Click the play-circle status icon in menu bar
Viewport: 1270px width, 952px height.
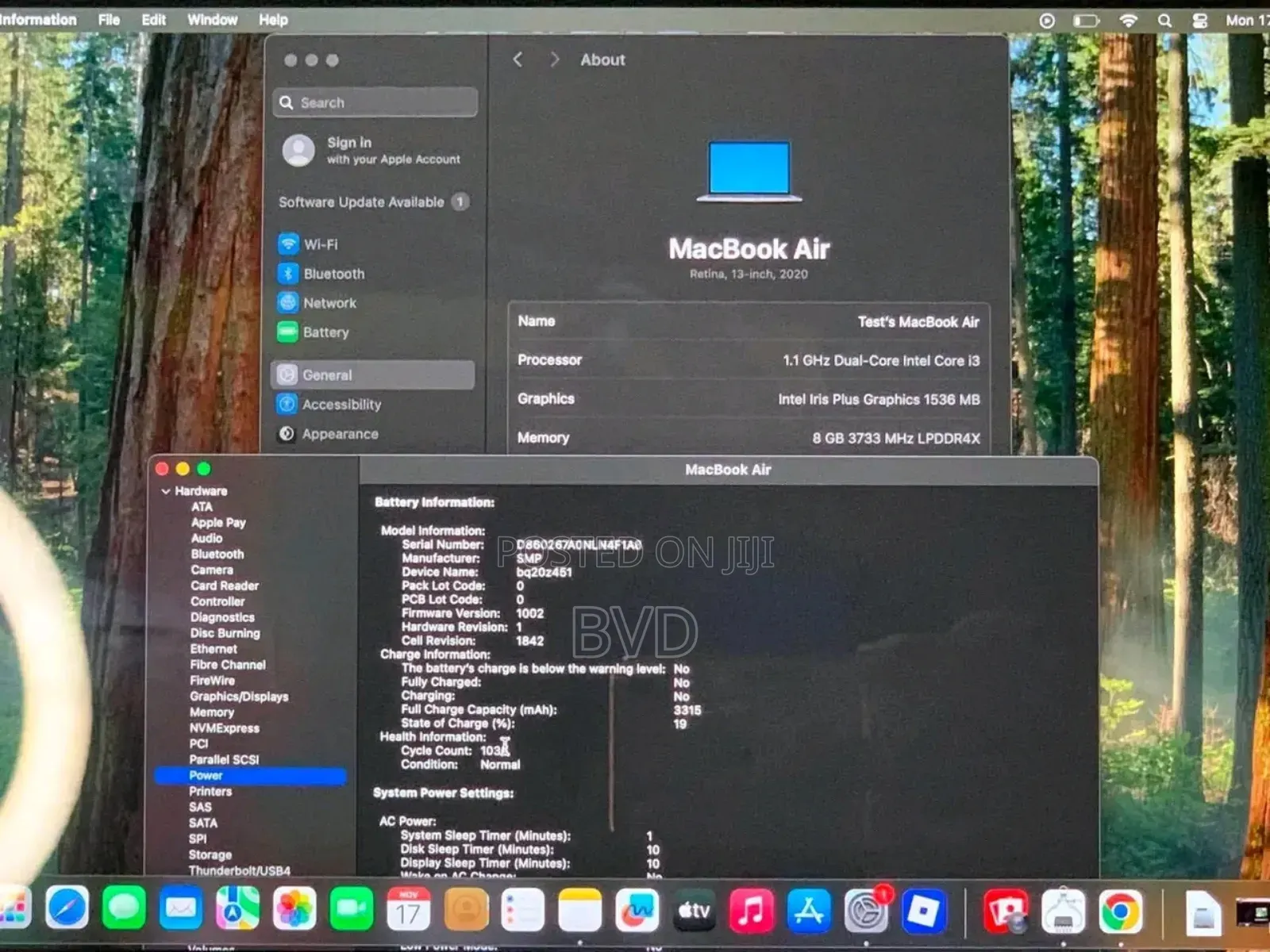click(1047, 21)
